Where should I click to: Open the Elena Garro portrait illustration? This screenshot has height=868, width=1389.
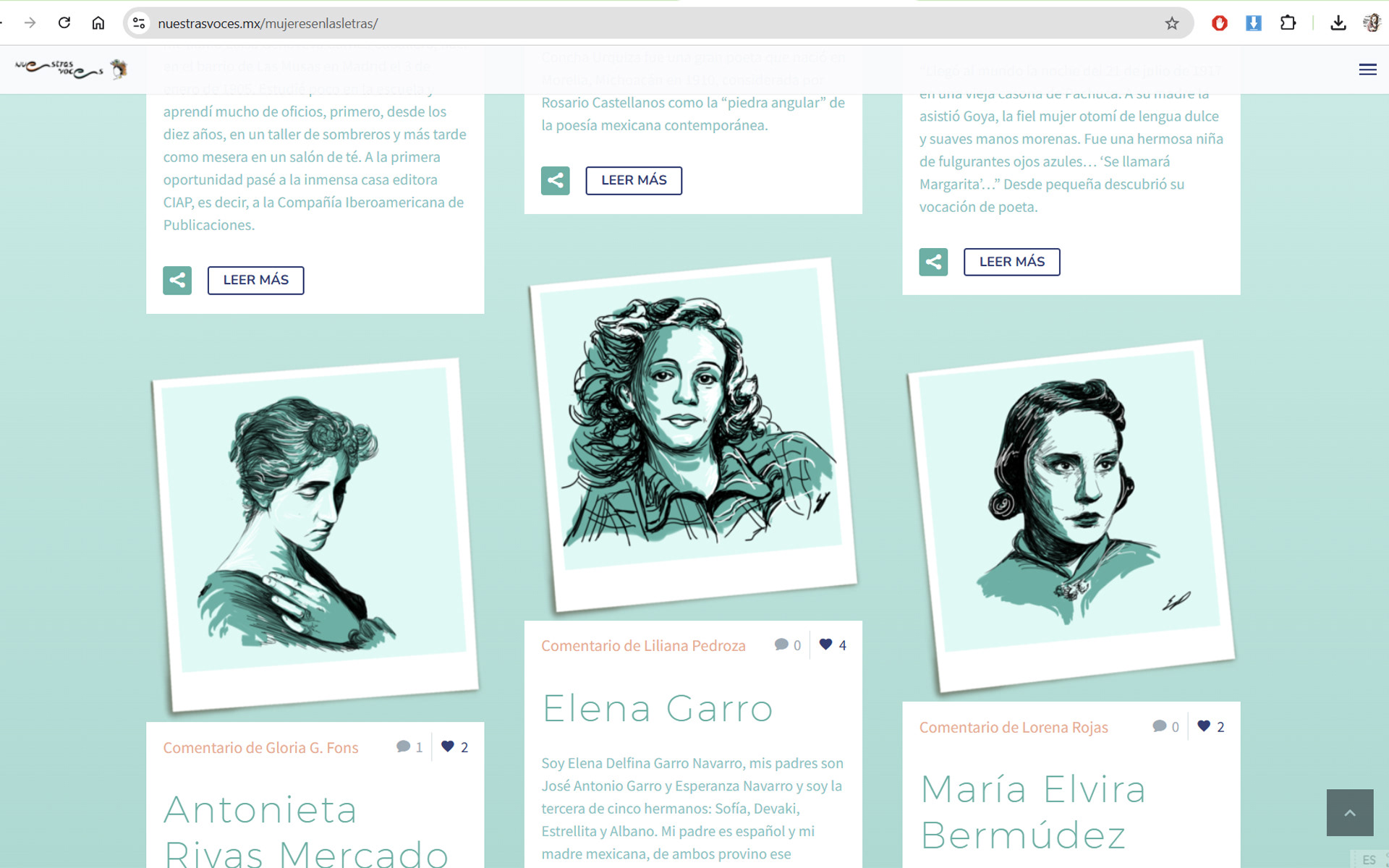click(693, 434)
